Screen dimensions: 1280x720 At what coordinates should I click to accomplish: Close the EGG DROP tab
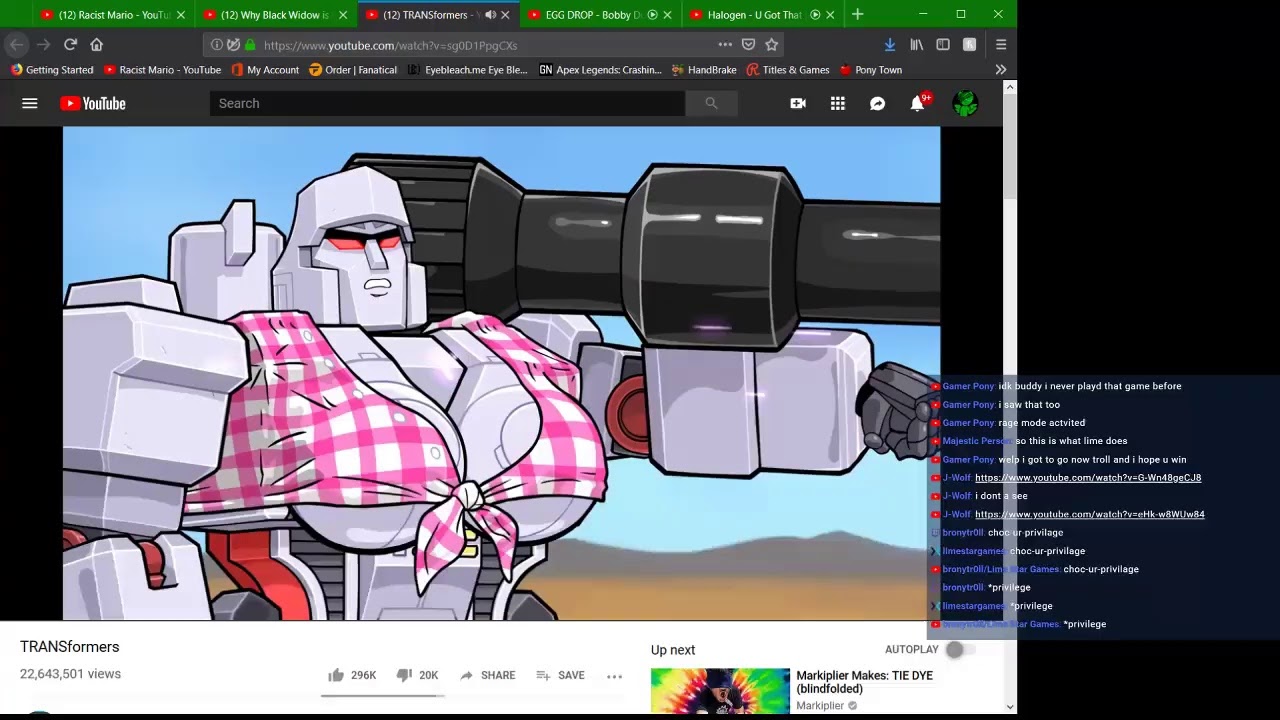(x=667, y=15)
